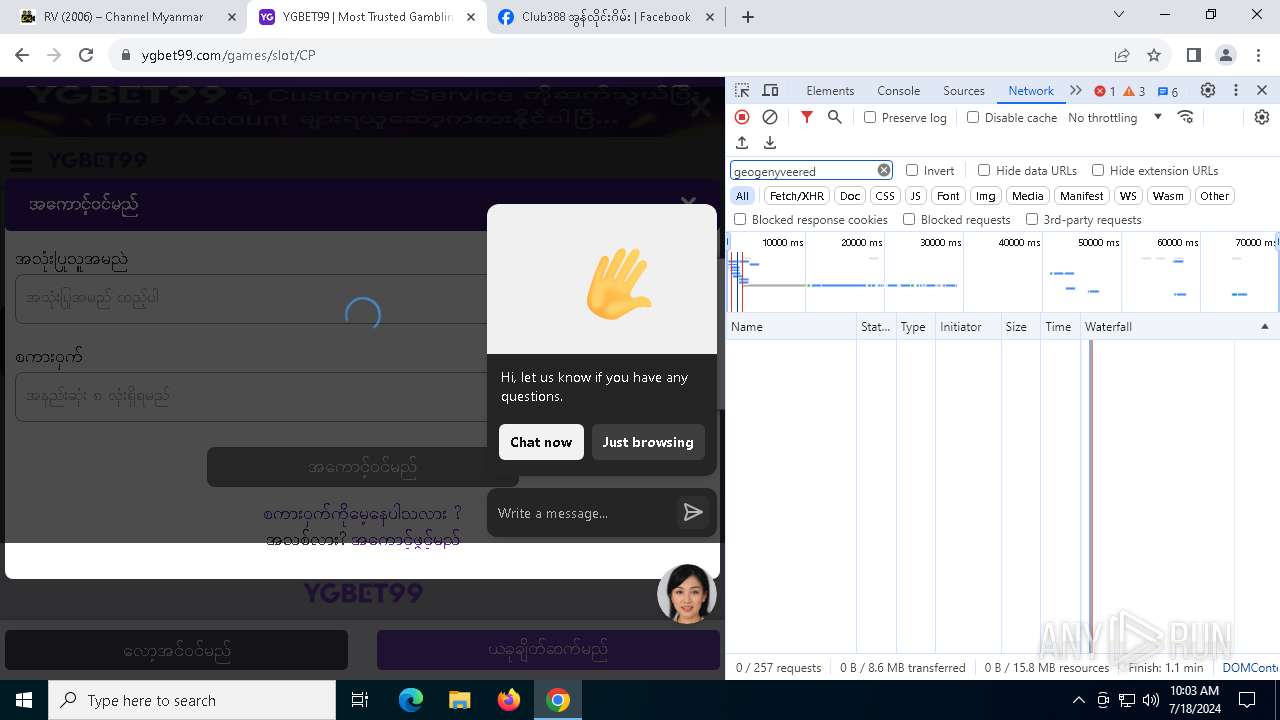Open the YGBET99 hamburger menu
Screen dimensions: 1280x720
point(20,161)
